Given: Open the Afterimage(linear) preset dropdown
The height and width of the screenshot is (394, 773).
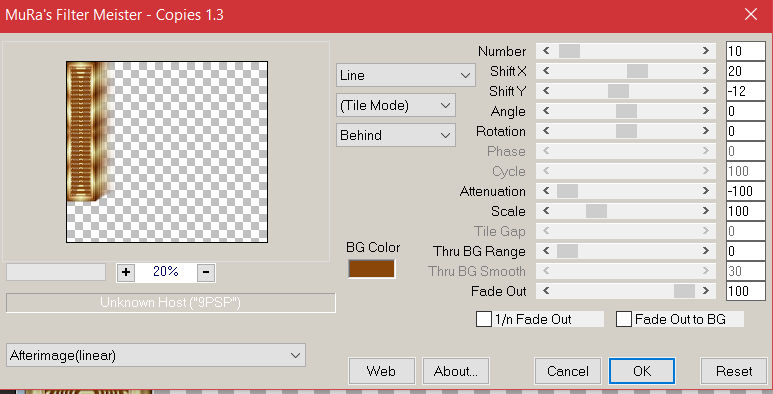Looking at the screenshot, I should click(156, 355).
